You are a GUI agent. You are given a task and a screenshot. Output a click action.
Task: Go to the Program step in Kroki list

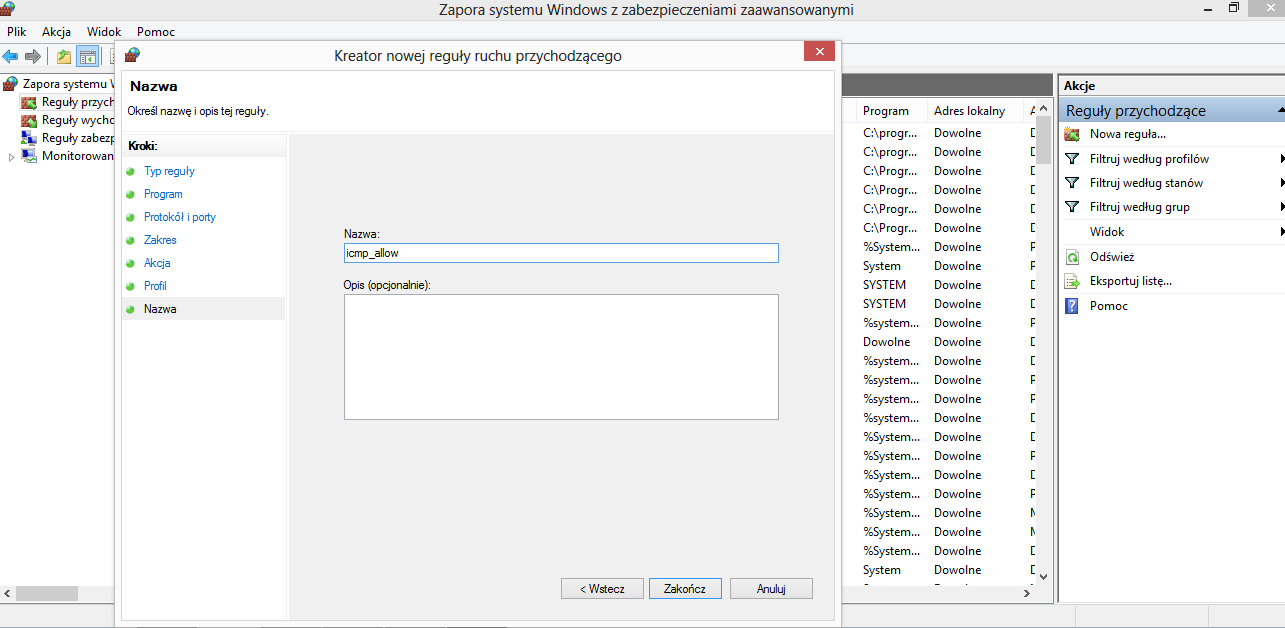(x=163, y=194)
